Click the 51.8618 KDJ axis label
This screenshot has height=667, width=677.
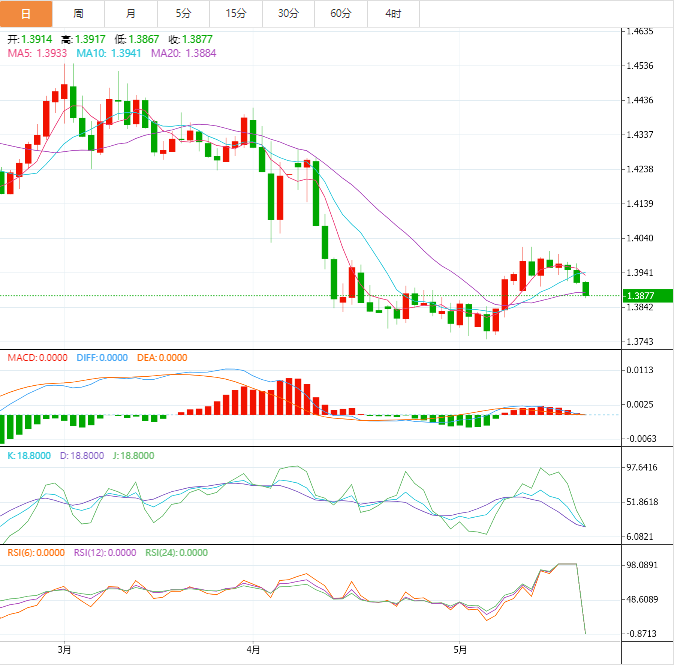point(642,502)
